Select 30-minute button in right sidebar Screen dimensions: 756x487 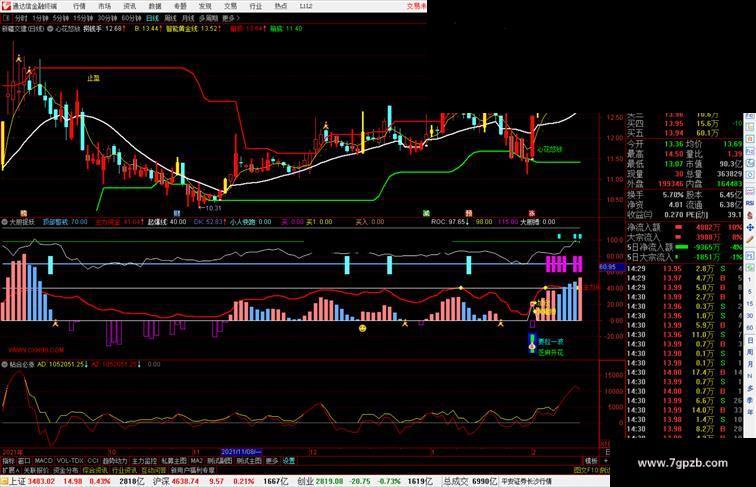coord(750,316)
